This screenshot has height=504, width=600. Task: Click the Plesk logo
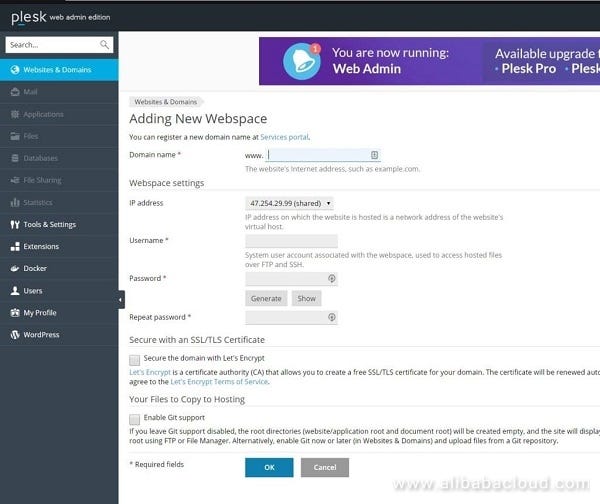(x=29, y=17)
